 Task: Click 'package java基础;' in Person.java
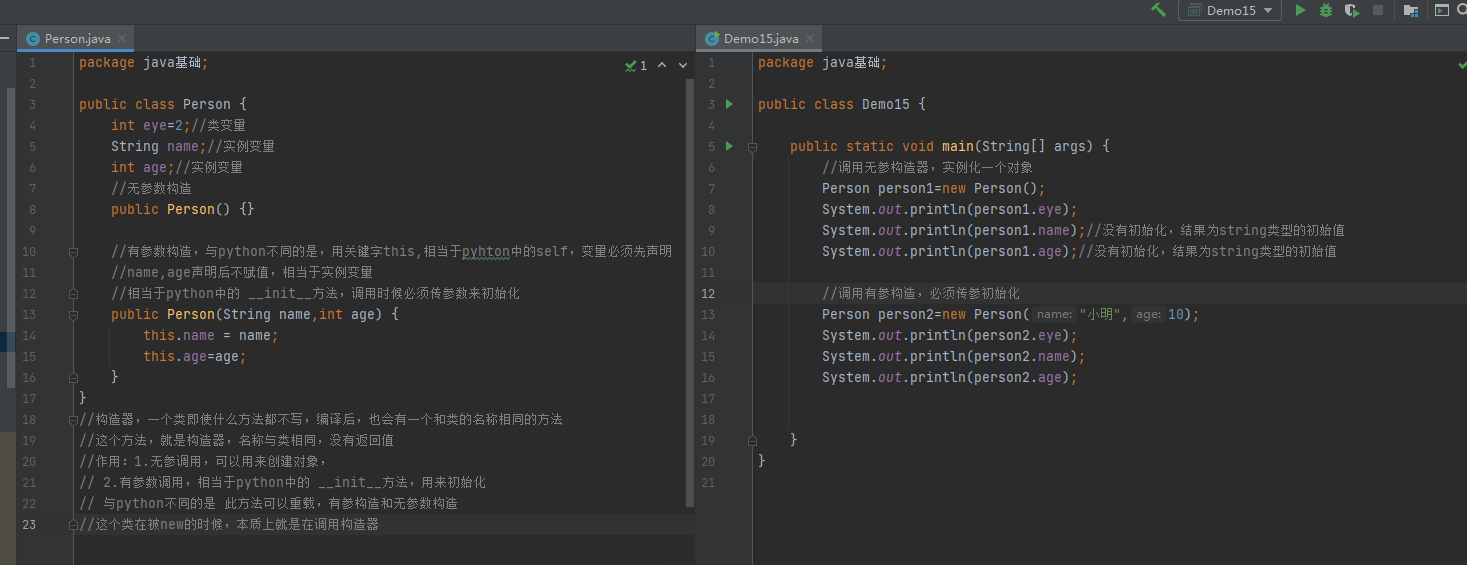(143, 62)
